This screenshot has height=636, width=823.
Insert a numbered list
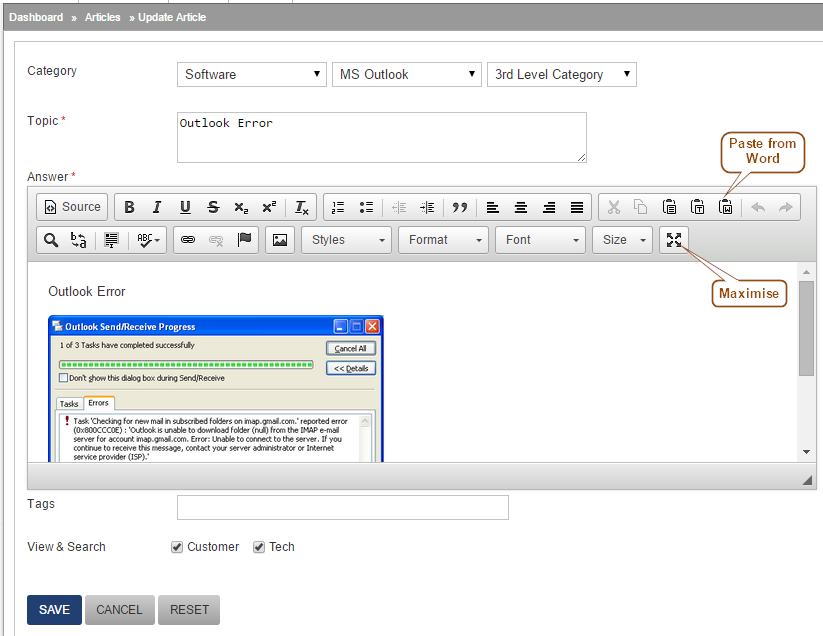[339, 207]
